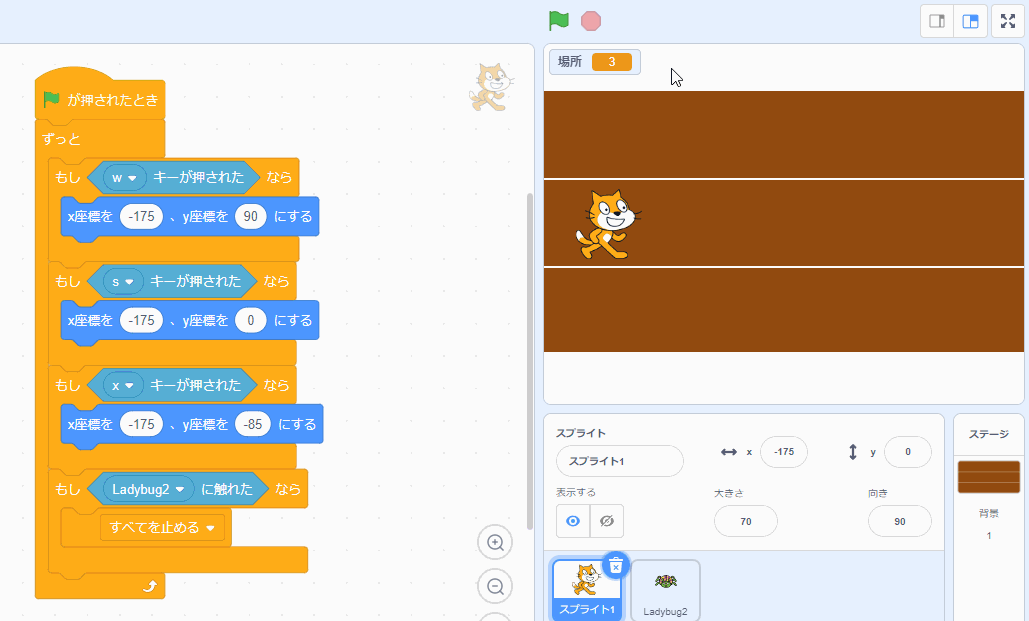The image size is (1029, 621).
Task: Zoom out the code workspace
Action: click(x=495, y=586)
